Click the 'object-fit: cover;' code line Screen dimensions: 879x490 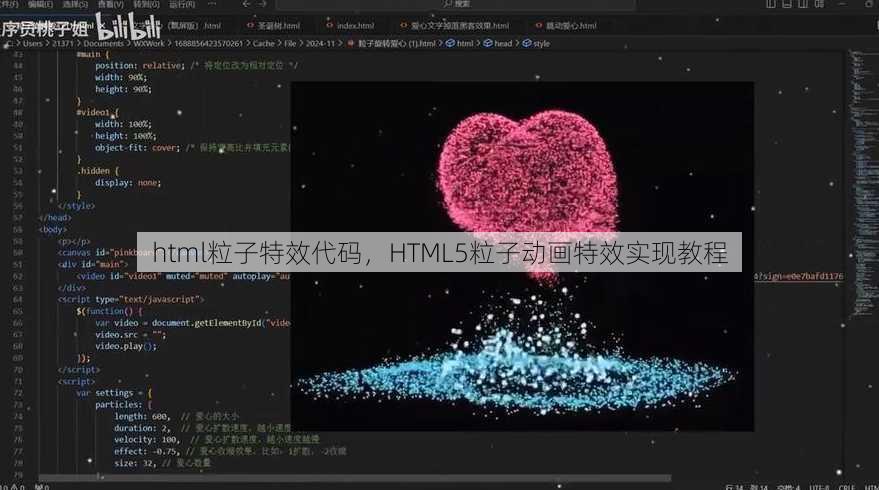[x=137, y=147]
